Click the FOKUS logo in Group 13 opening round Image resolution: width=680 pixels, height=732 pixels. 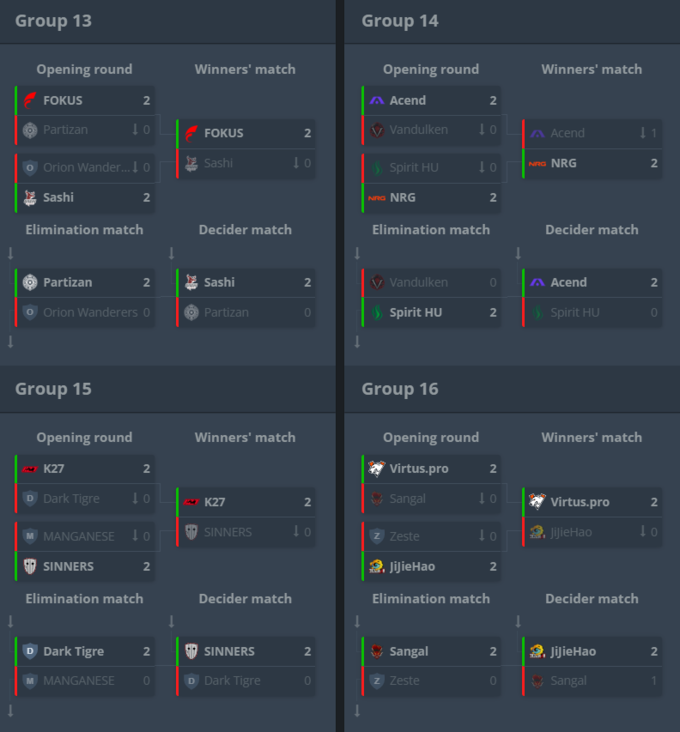30,100
